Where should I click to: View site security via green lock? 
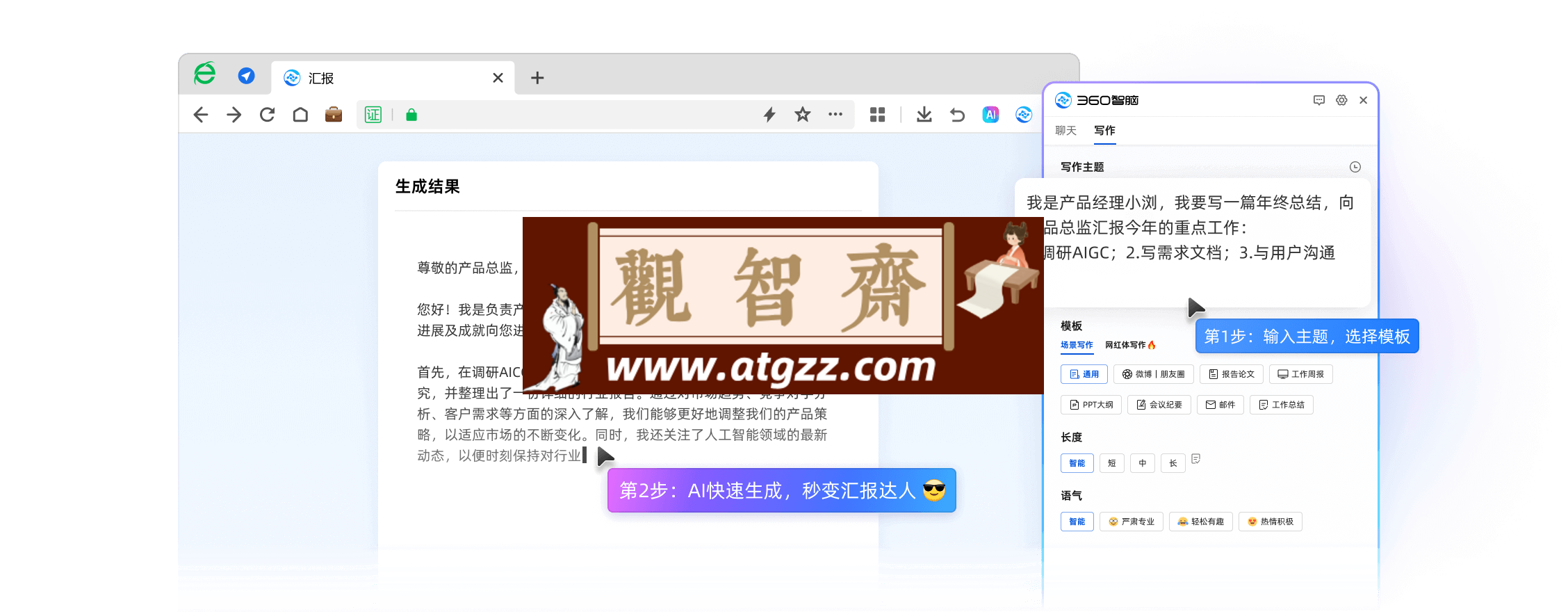coord(411,115)
